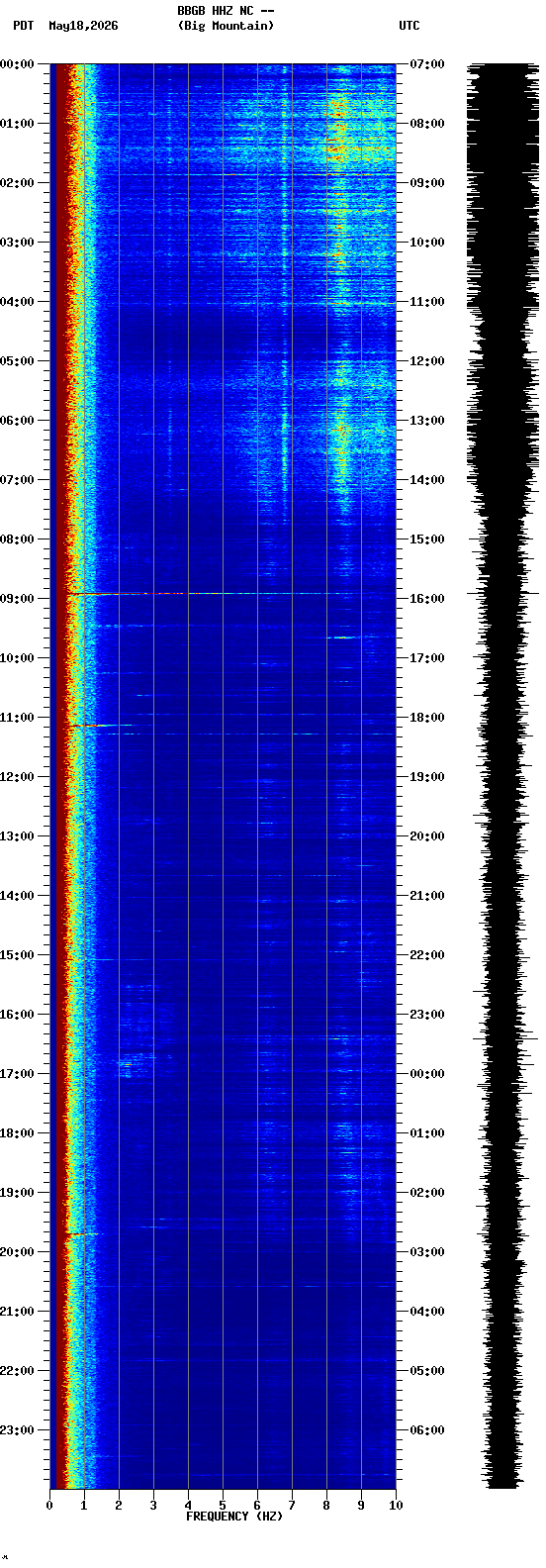Click the "FREQUENCY (HZ)" axis label
Viewport: 546px width, 1568px height.
[x=234, y=1517]
